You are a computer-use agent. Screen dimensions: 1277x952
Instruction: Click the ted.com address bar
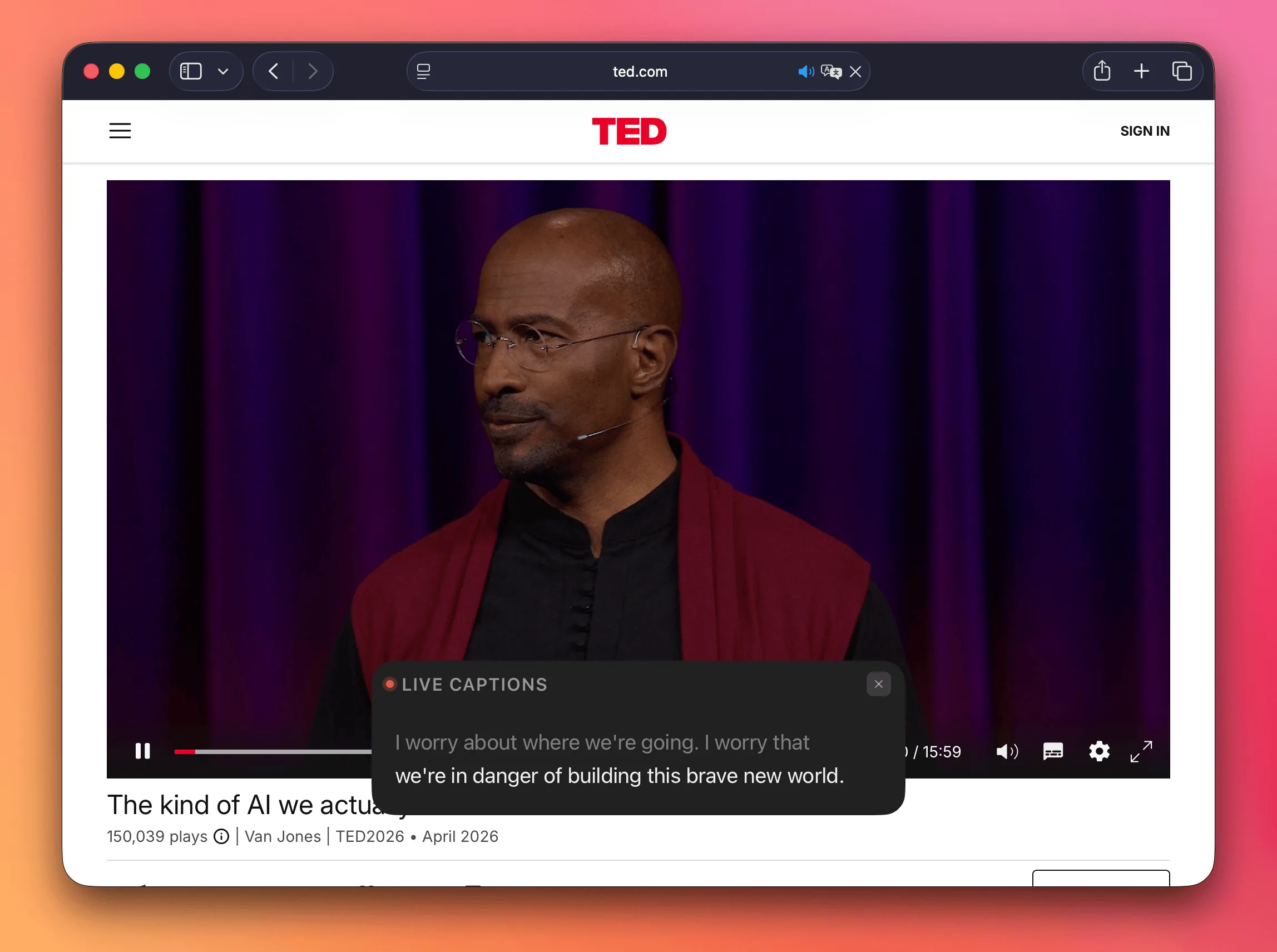click(x=638, y=72)
